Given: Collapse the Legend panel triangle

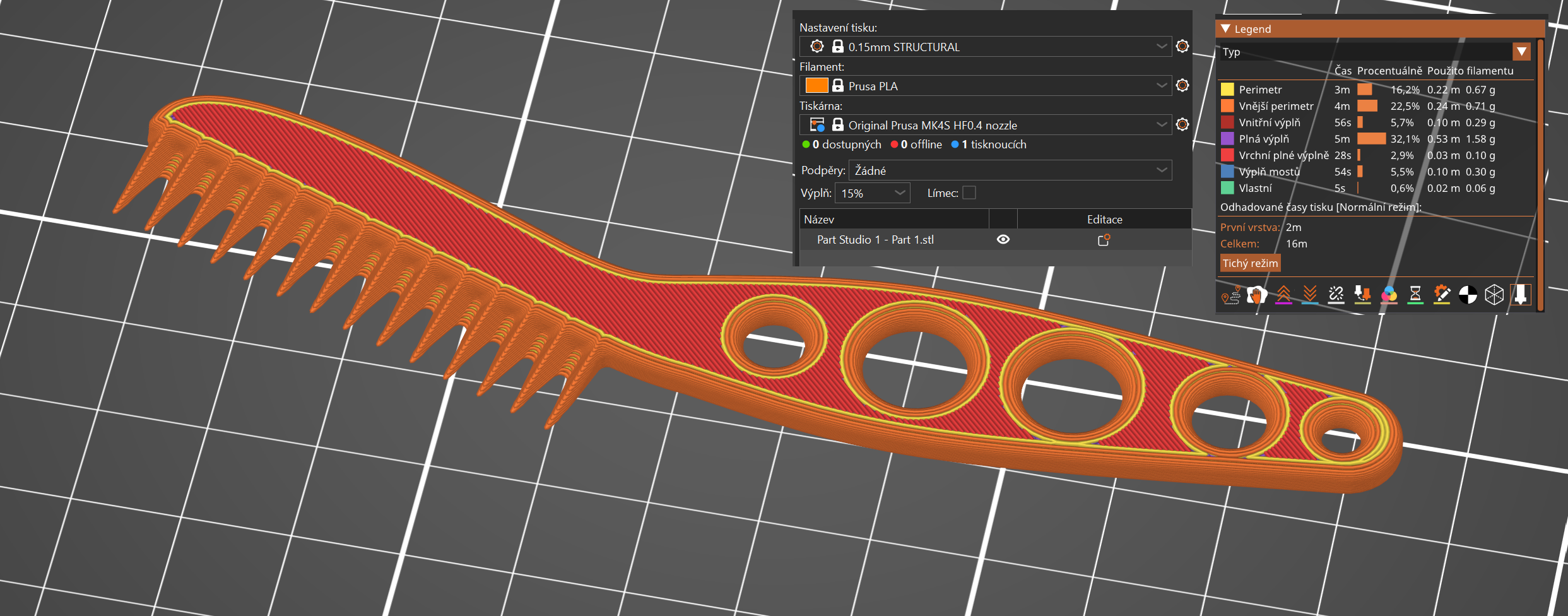Looking at the screenshot, I should click(x=1226, y=28).
